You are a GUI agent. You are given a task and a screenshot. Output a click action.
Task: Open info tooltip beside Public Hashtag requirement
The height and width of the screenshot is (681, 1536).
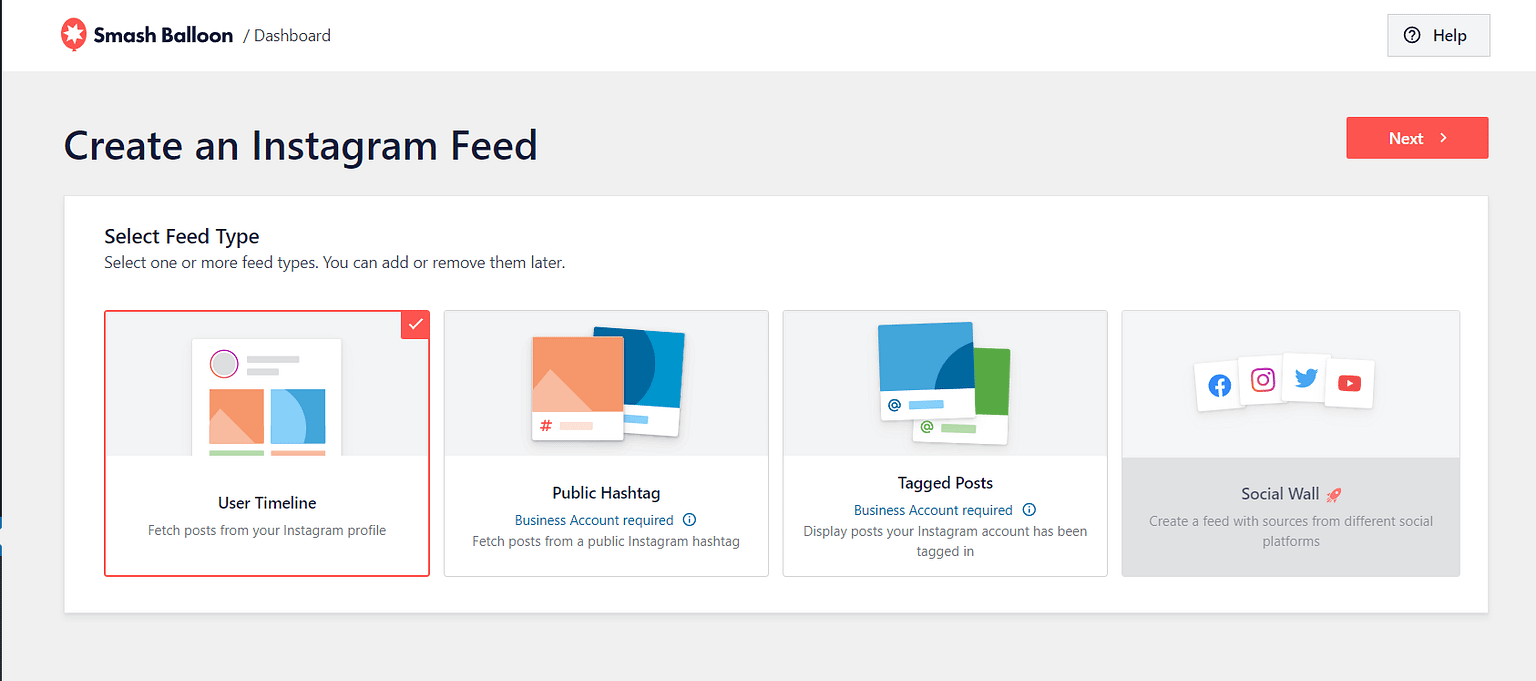(689, 519)
